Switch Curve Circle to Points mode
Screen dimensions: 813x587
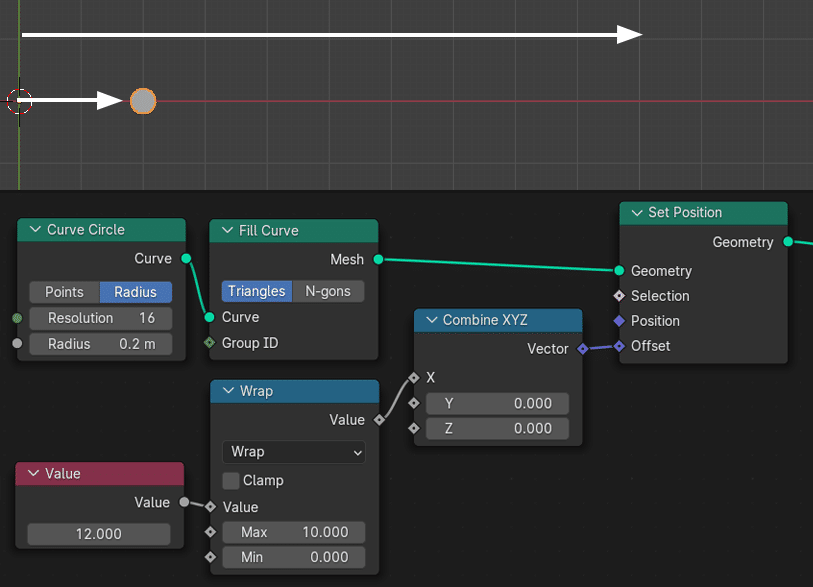click(x=64, y=292)
